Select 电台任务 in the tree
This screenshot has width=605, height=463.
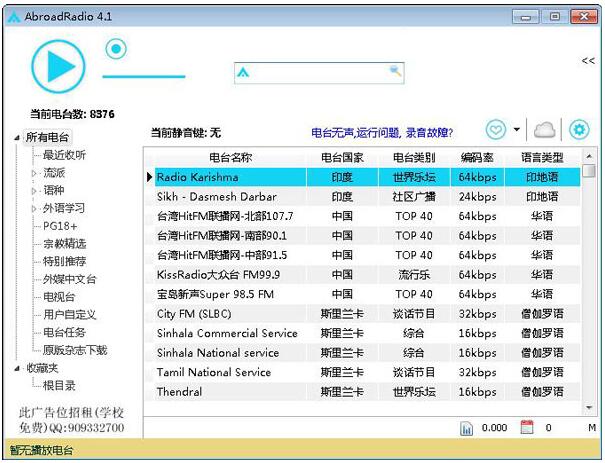coord(64,333)
